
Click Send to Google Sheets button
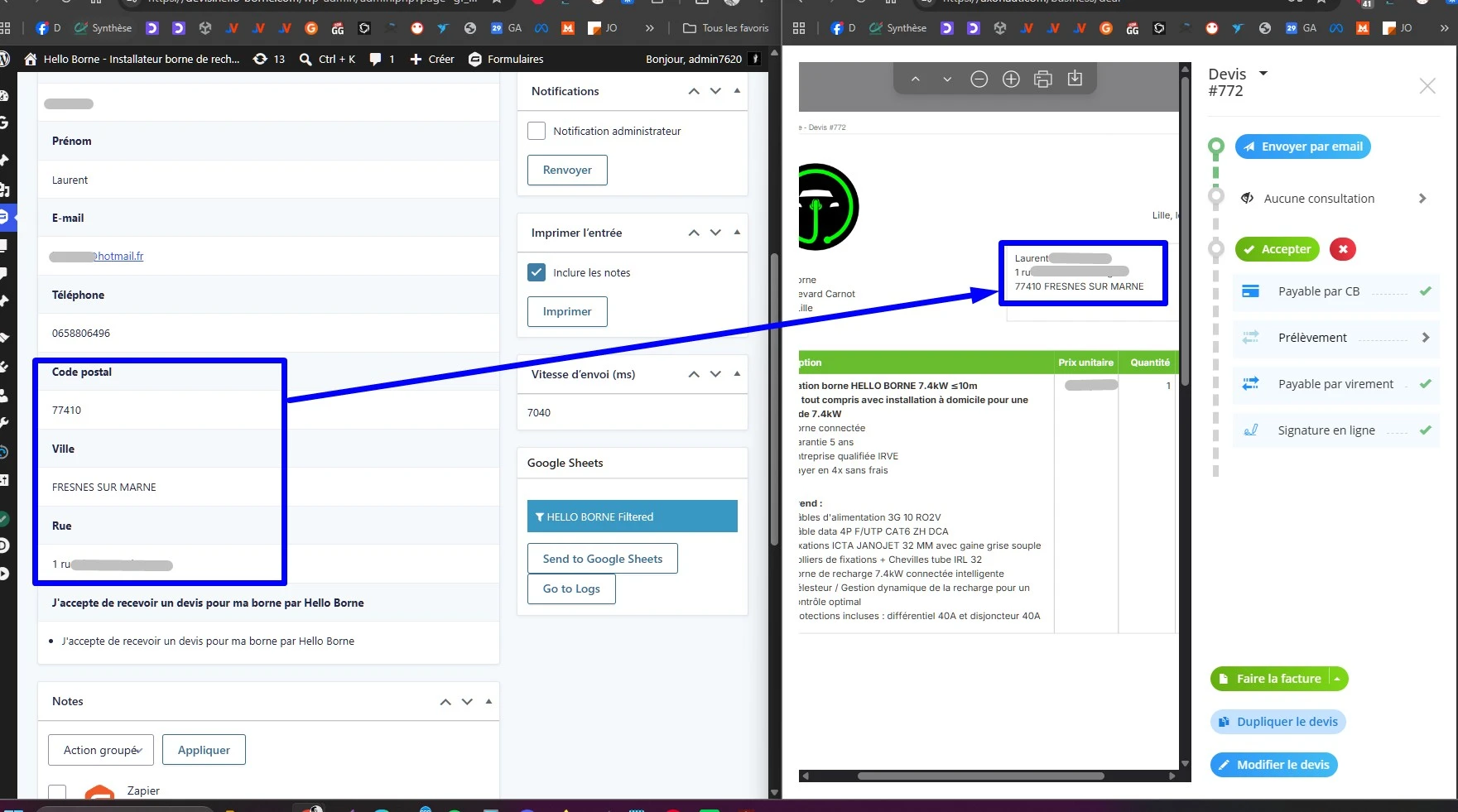[603, 559]
